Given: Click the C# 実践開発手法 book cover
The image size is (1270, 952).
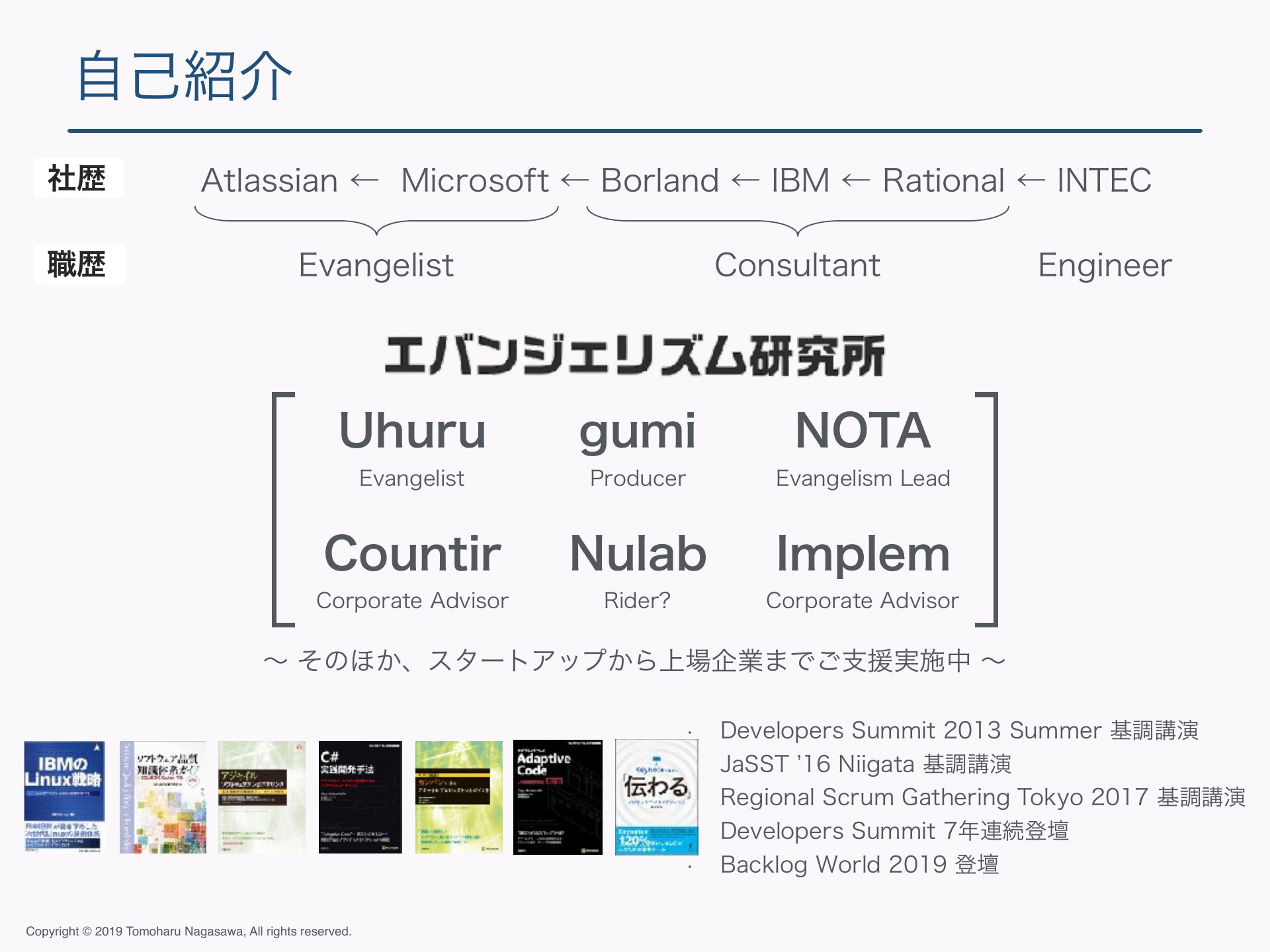Looking at the screenshot, I should [360, 797].
